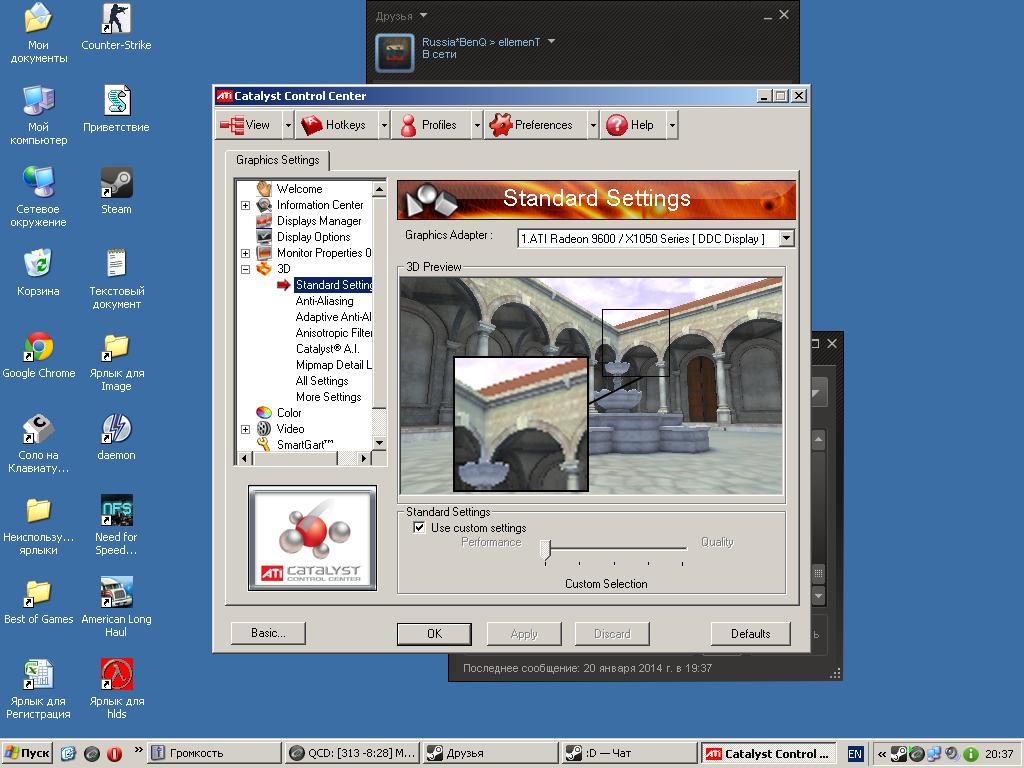This screenshot has width=1024, height=768.
Task: Expand the Profiles dropdown arrow
Action: (477, 125)
